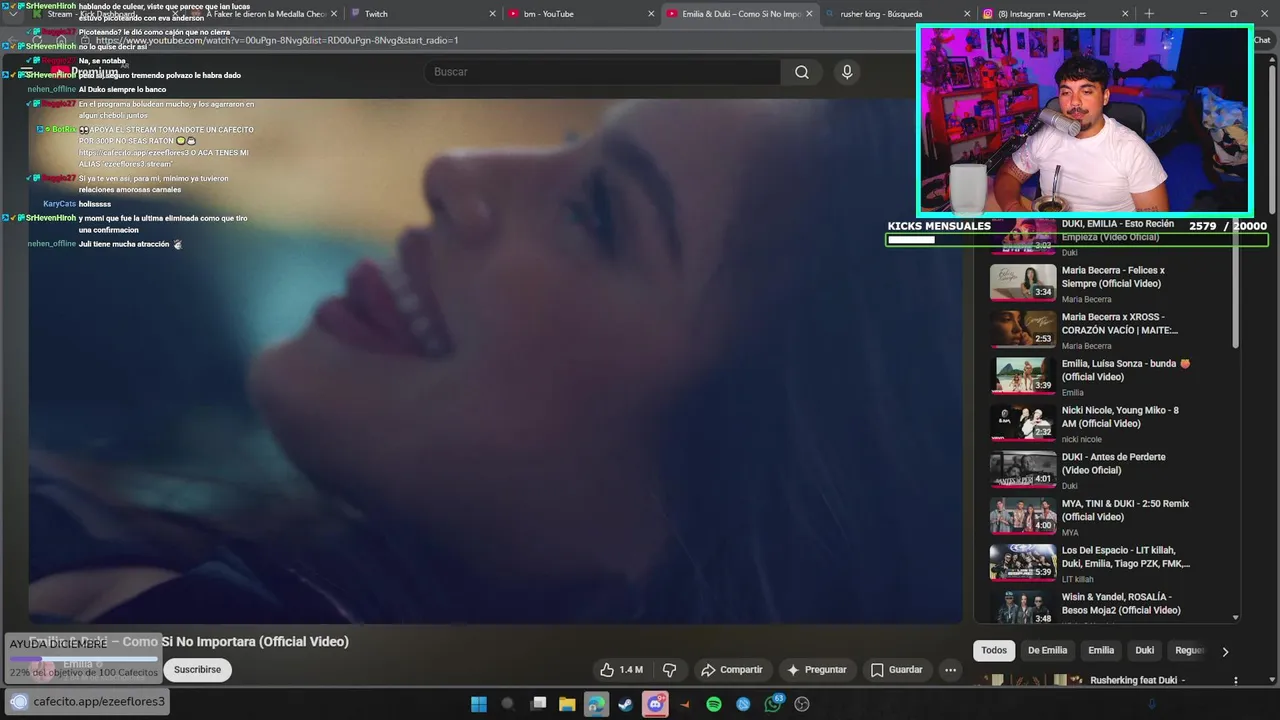This screenshot has width=1280, height=720.
Task: Open options for Rusherking feat Duki video
Action: pyautogui.click(x=1236, y=681)
